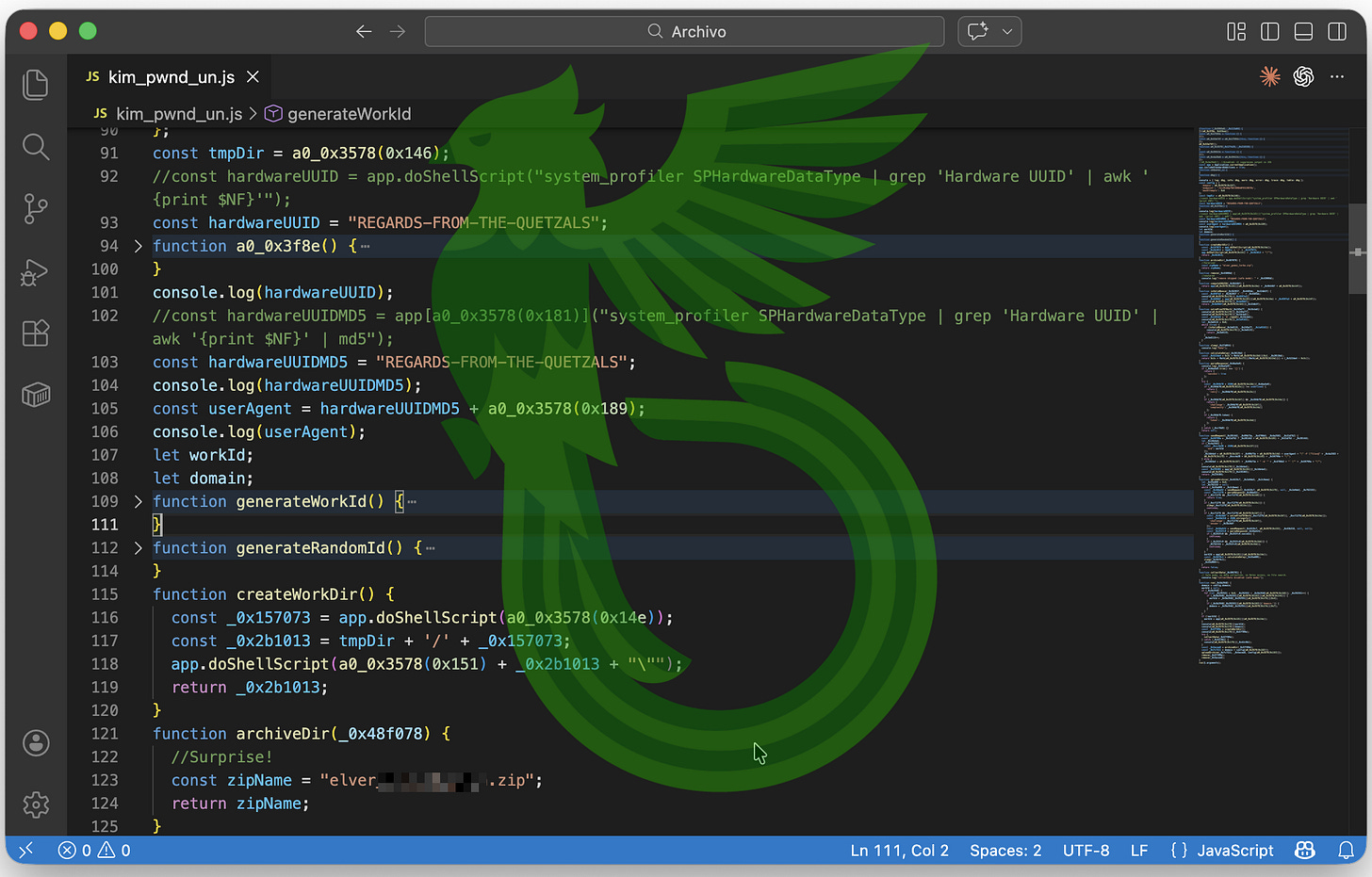Open remote window button in status bar
1372x877 pixels.
click(x=25, y=850)
